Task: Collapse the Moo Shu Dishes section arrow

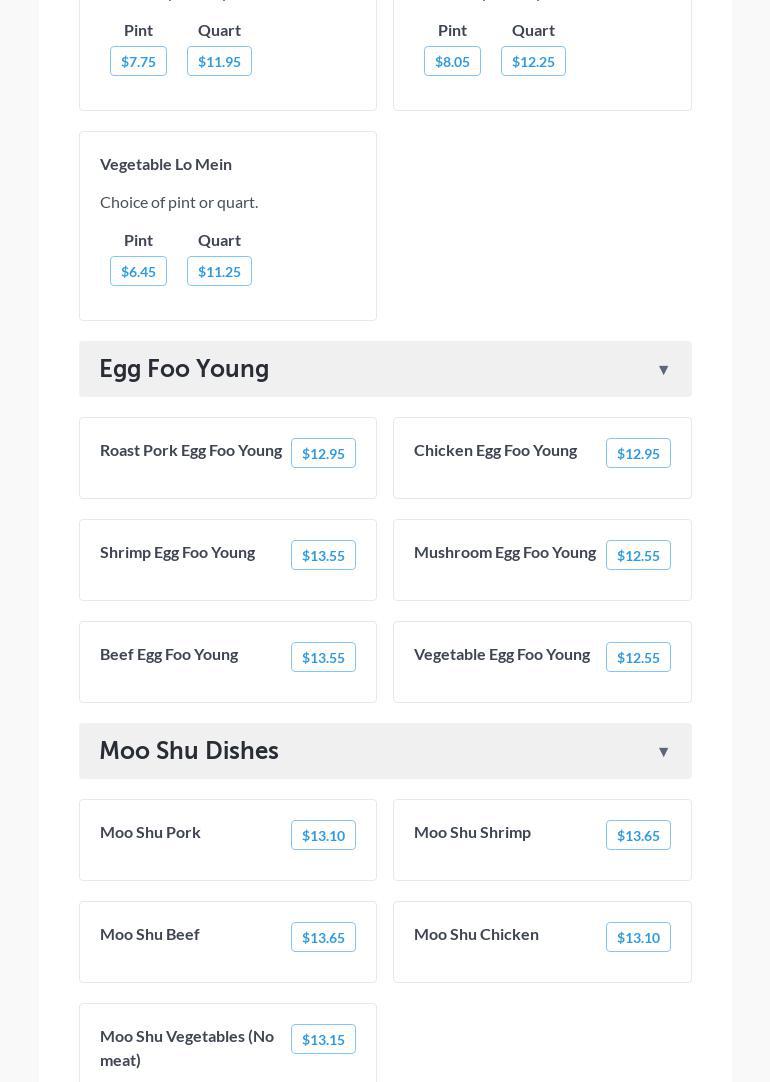Action: click(x=663, y=752)
